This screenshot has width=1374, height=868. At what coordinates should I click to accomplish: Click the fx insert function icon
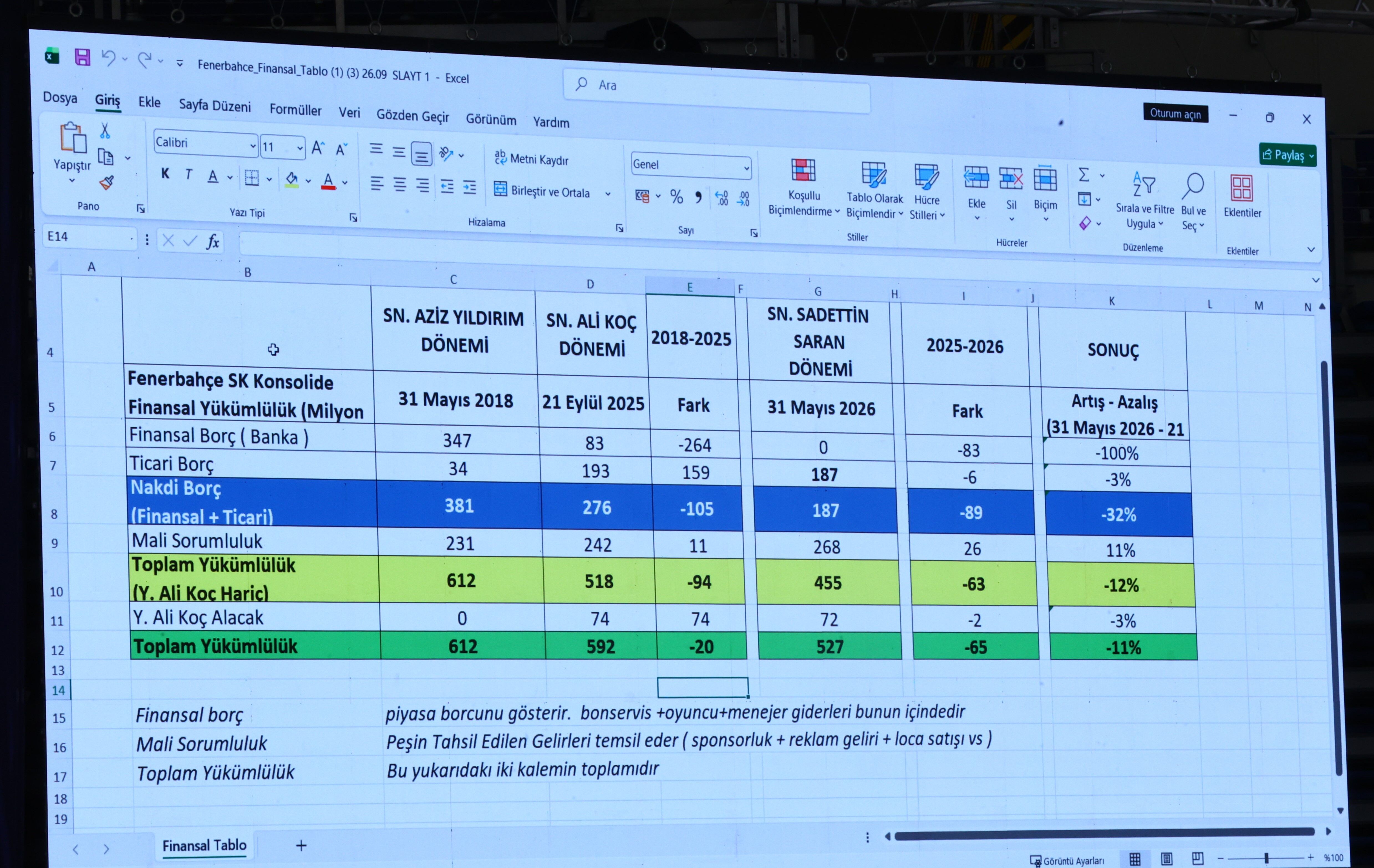(213, 242)
